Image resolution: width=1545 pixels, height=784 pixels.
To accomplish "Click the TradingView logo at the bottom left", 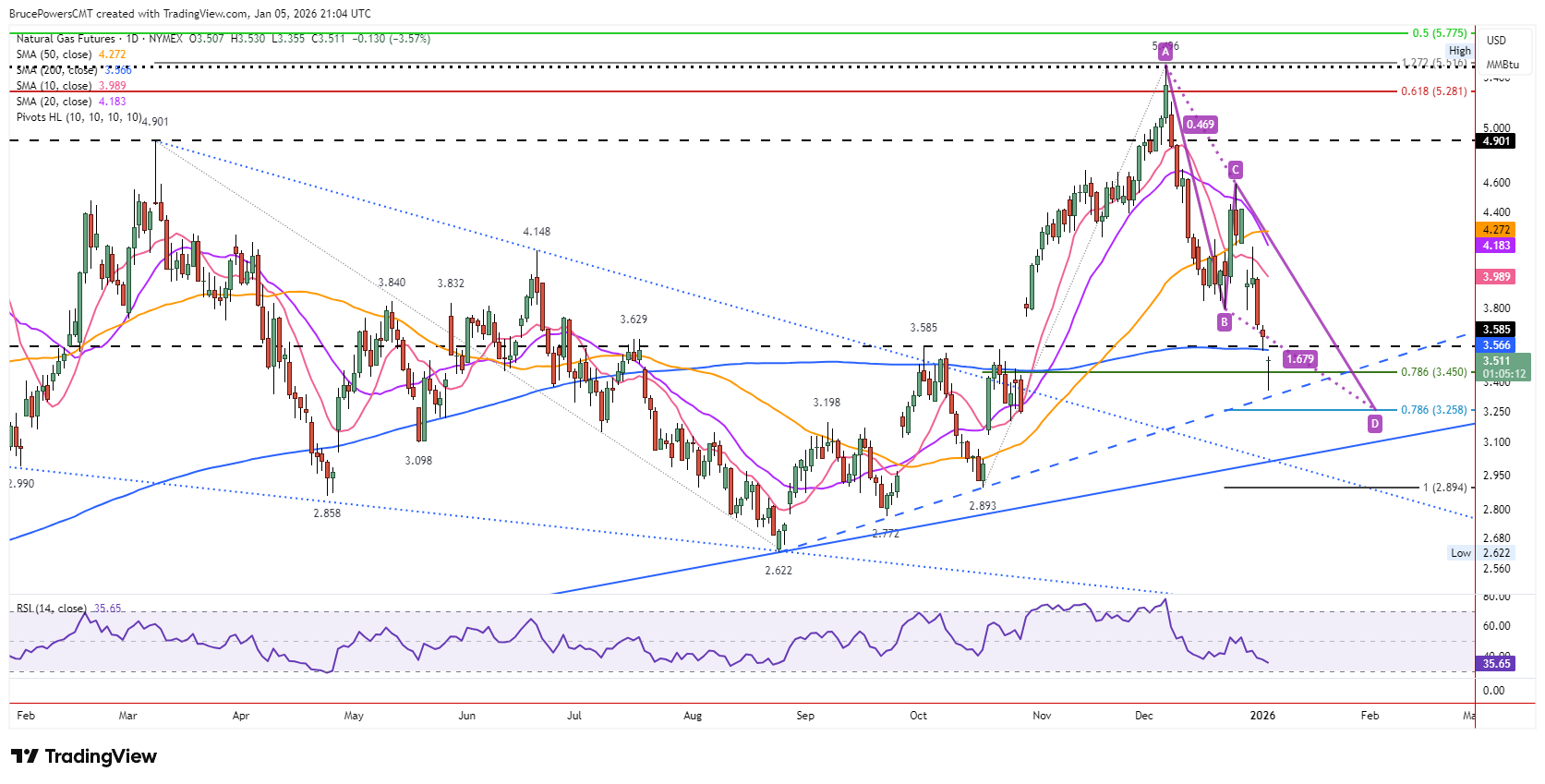I will pos(84,756).
